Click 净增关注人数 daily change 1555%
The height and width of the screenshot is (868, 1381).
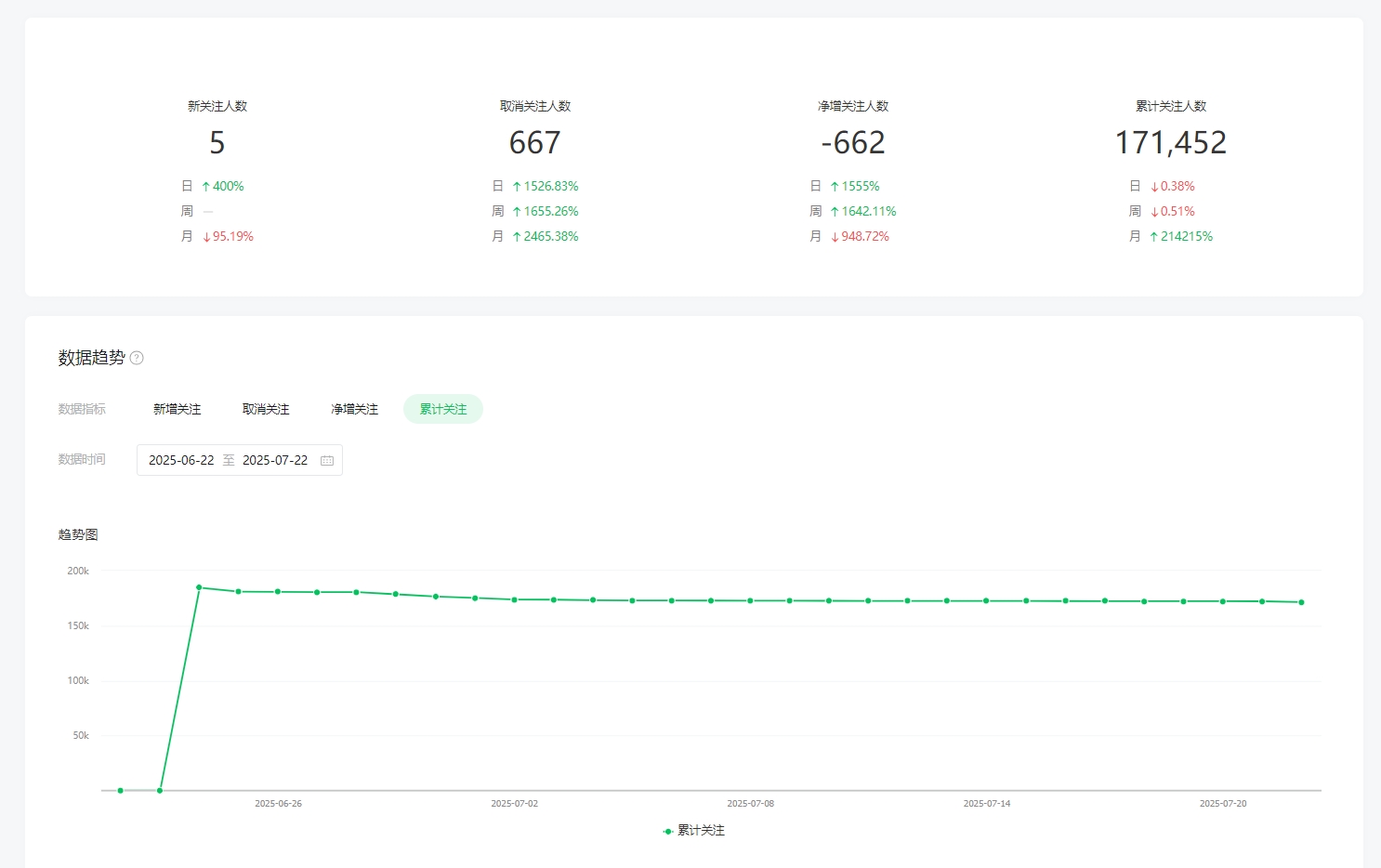pos(855,187)
